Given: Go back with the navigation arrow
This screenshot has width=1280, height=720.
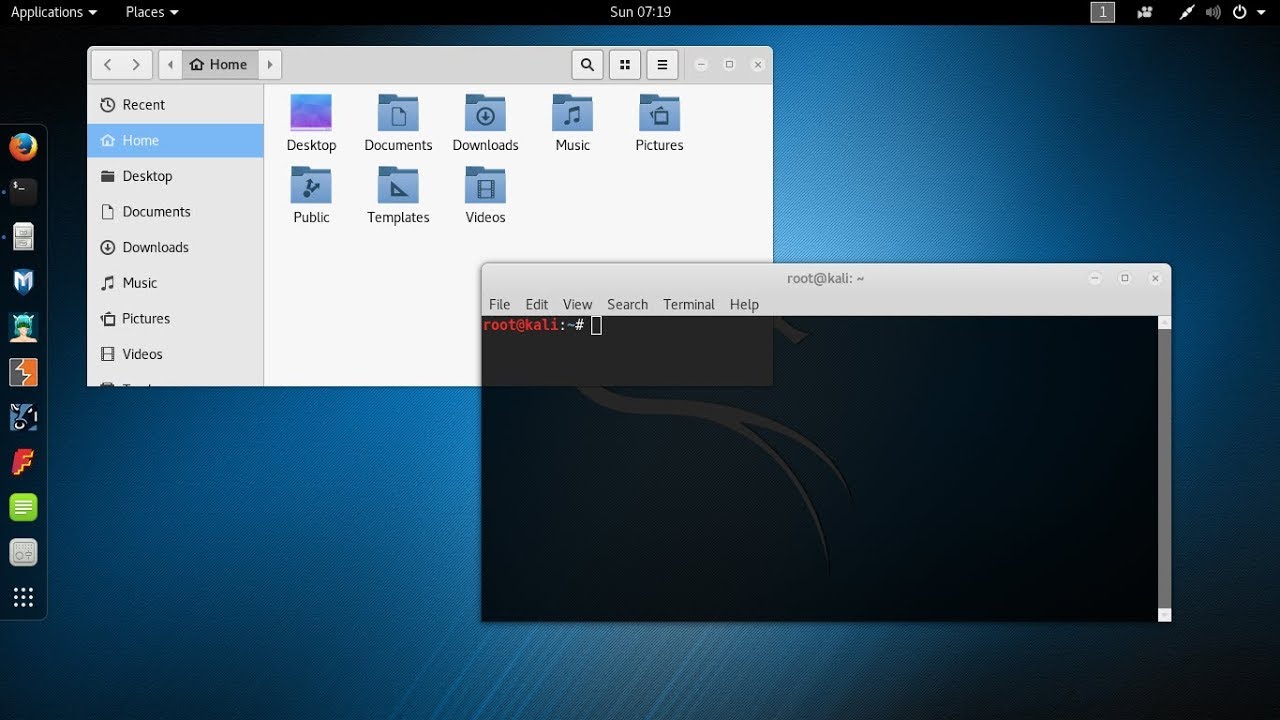Looking at the screenshot, I should [108, 65].
